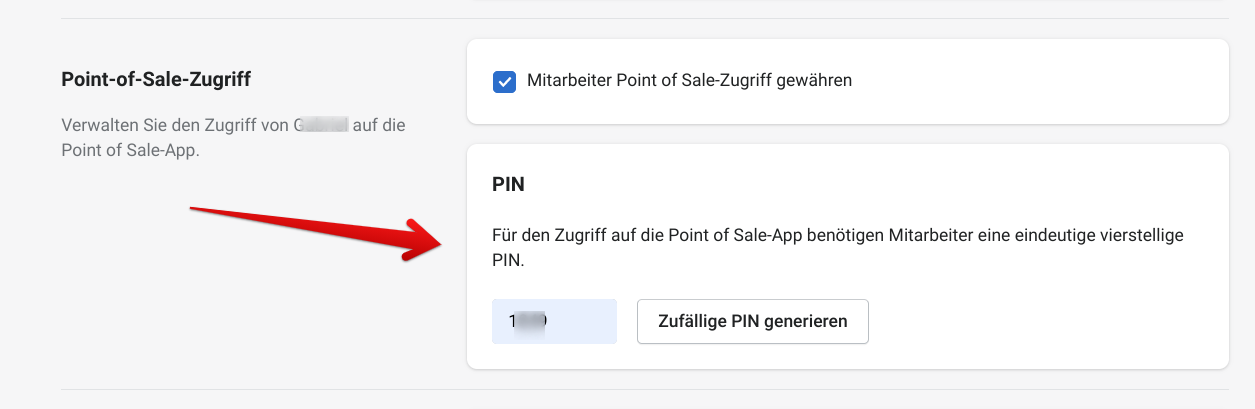Click the 'Zufällige PIN generieren' button

point(752,321)
